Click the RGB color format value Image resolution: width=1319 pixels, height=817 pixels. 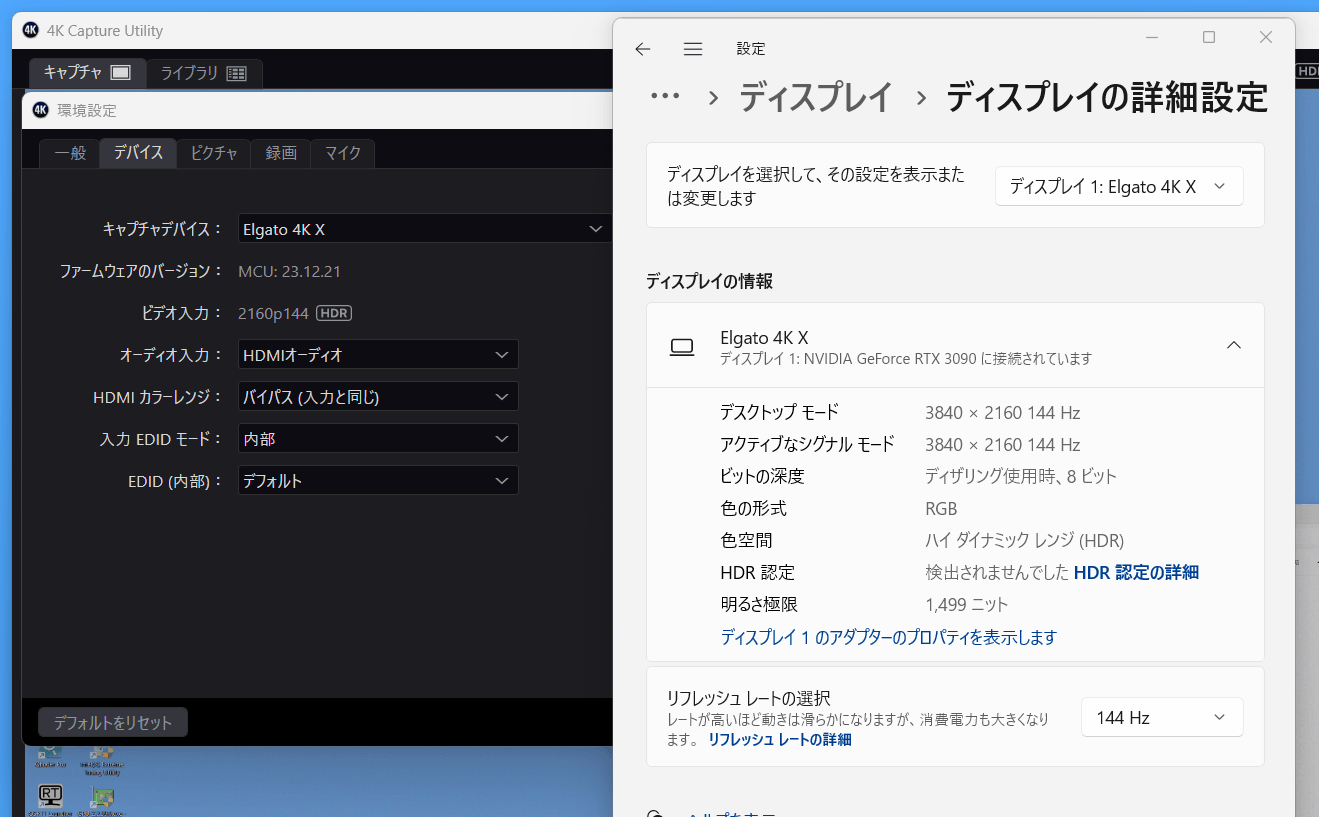[x=941, y=508]
